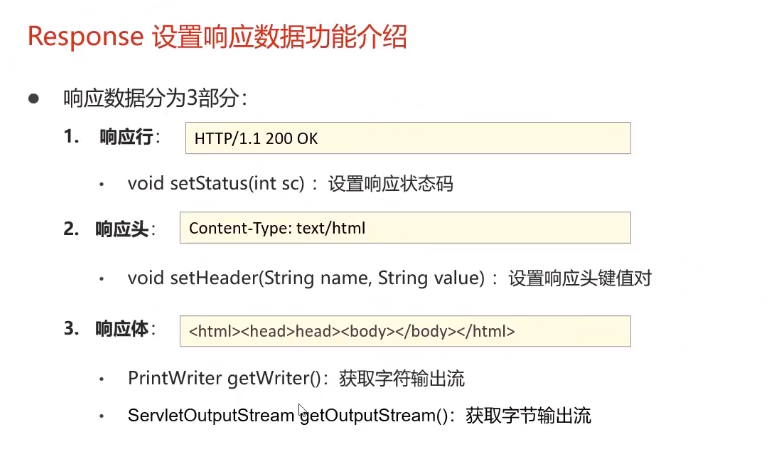Image resolution: width=776 pixels, height=449 pixels.
Task: Select the "响应数据分为3部分" line
Action: 155,98
